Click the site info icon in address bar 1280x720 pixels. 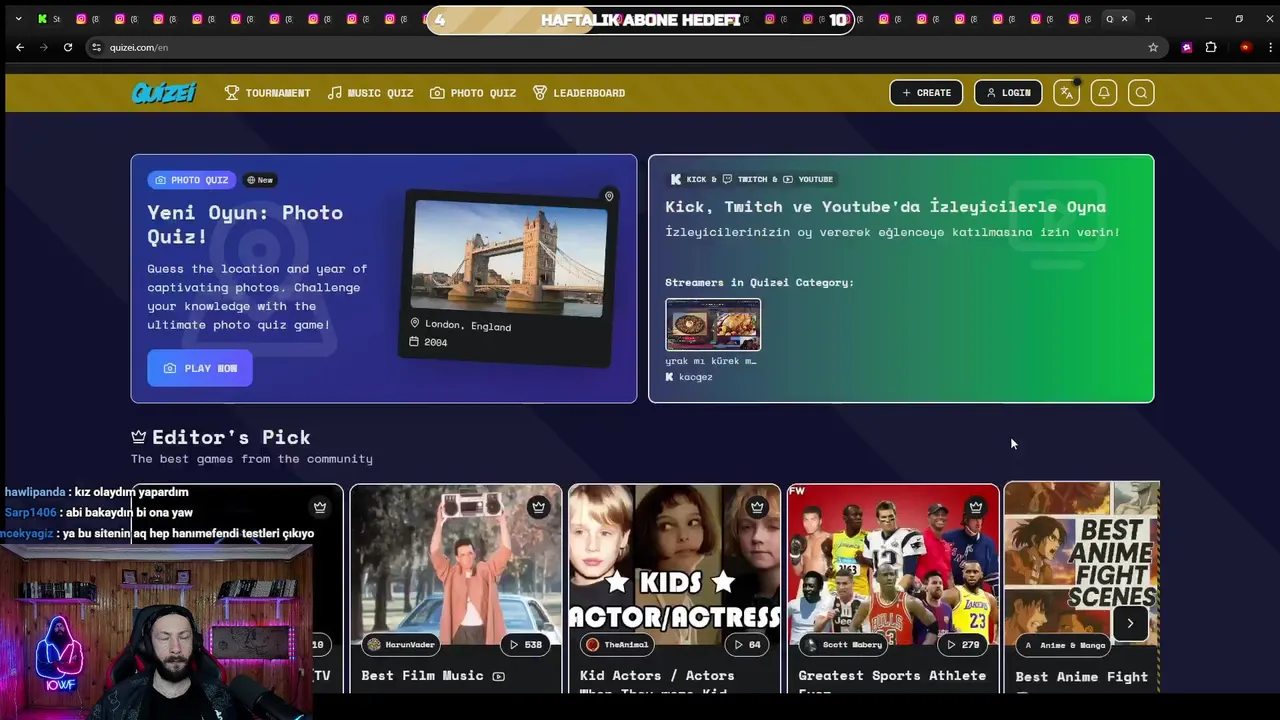coord(97,47)
